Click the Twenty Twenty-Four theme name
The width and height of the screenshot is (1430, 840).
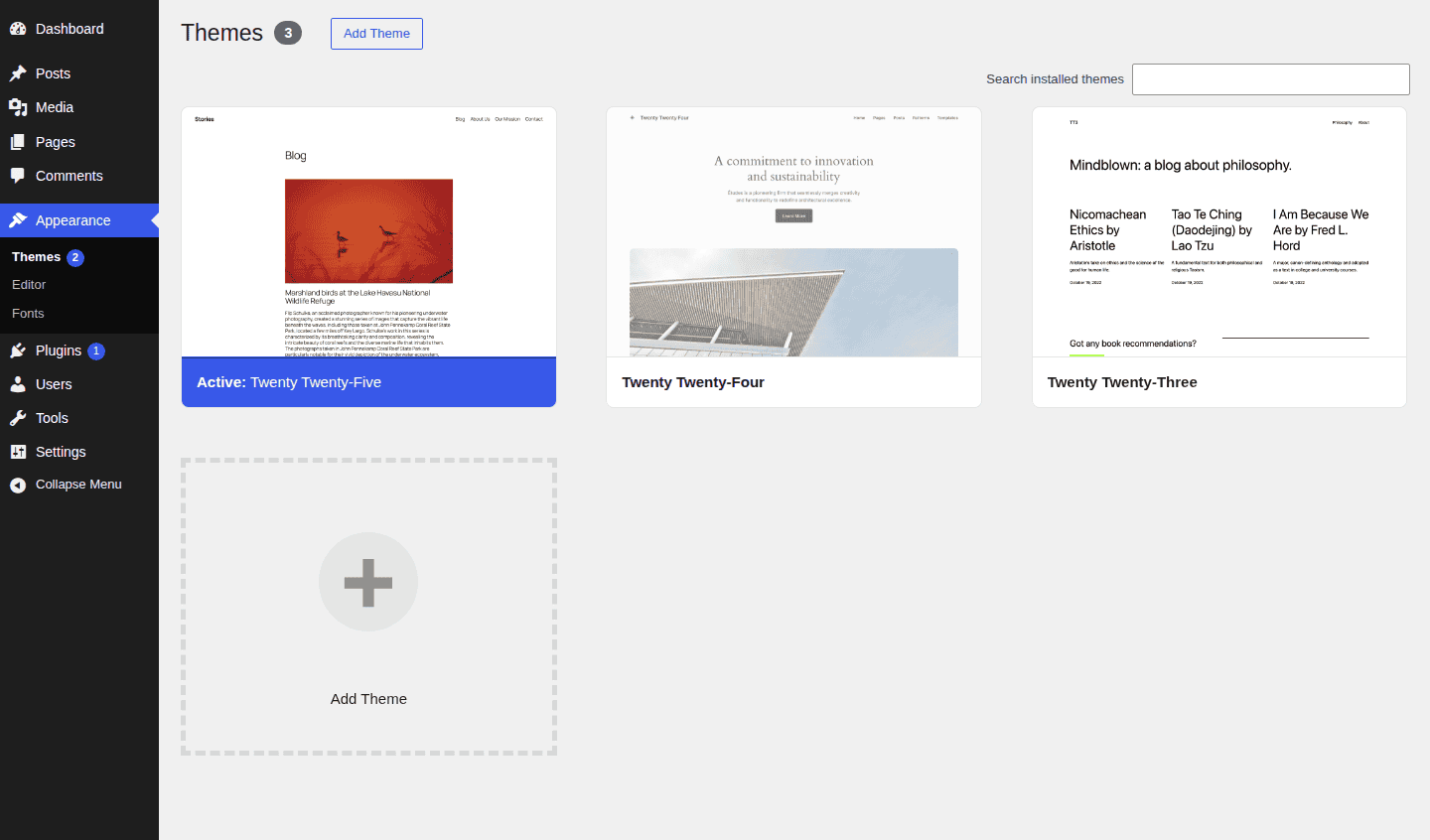(693, 382)
